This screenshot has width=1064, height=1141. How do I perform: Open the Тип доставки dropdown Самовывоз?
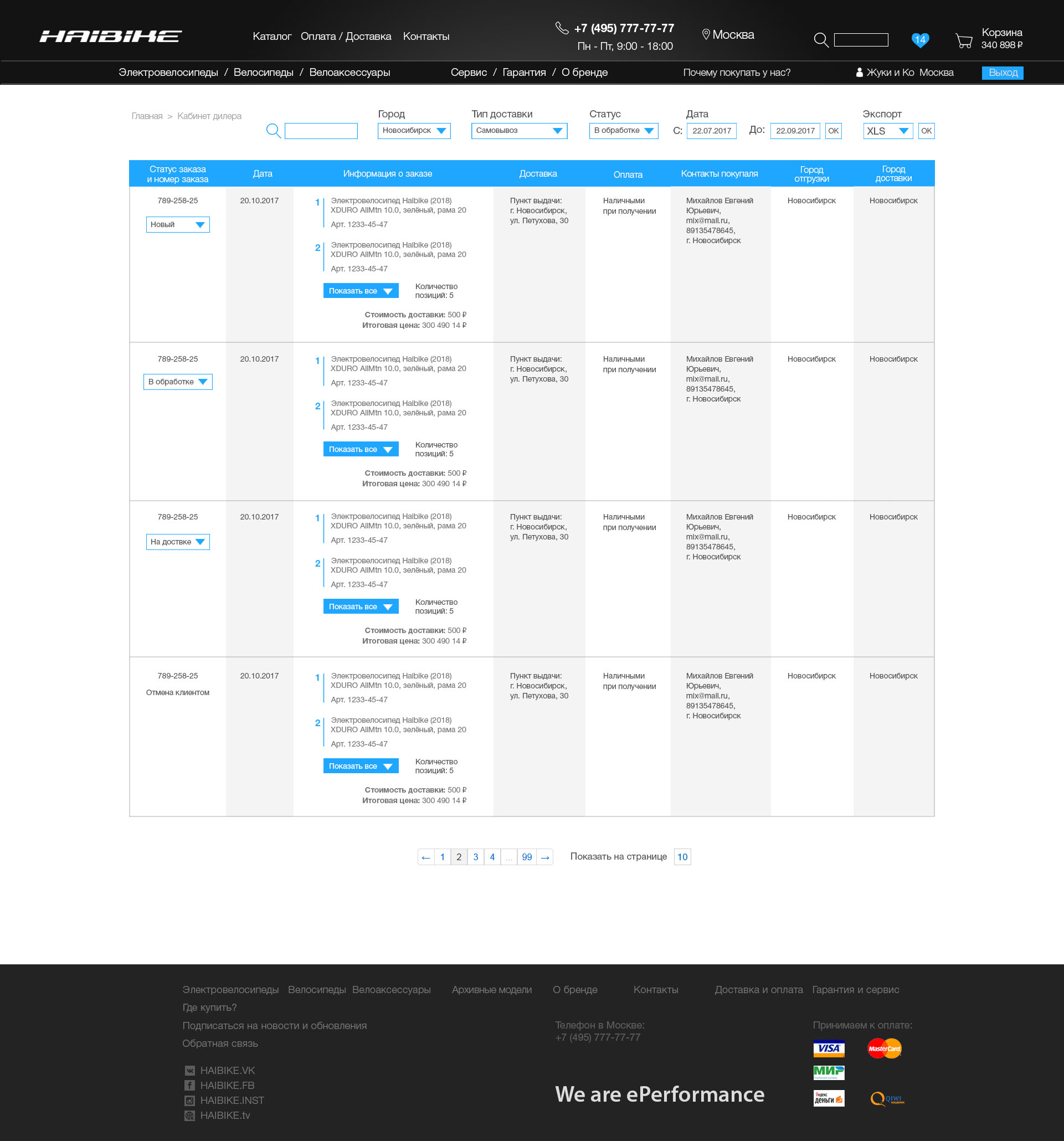pyautogui.click(x=519, y=131)
